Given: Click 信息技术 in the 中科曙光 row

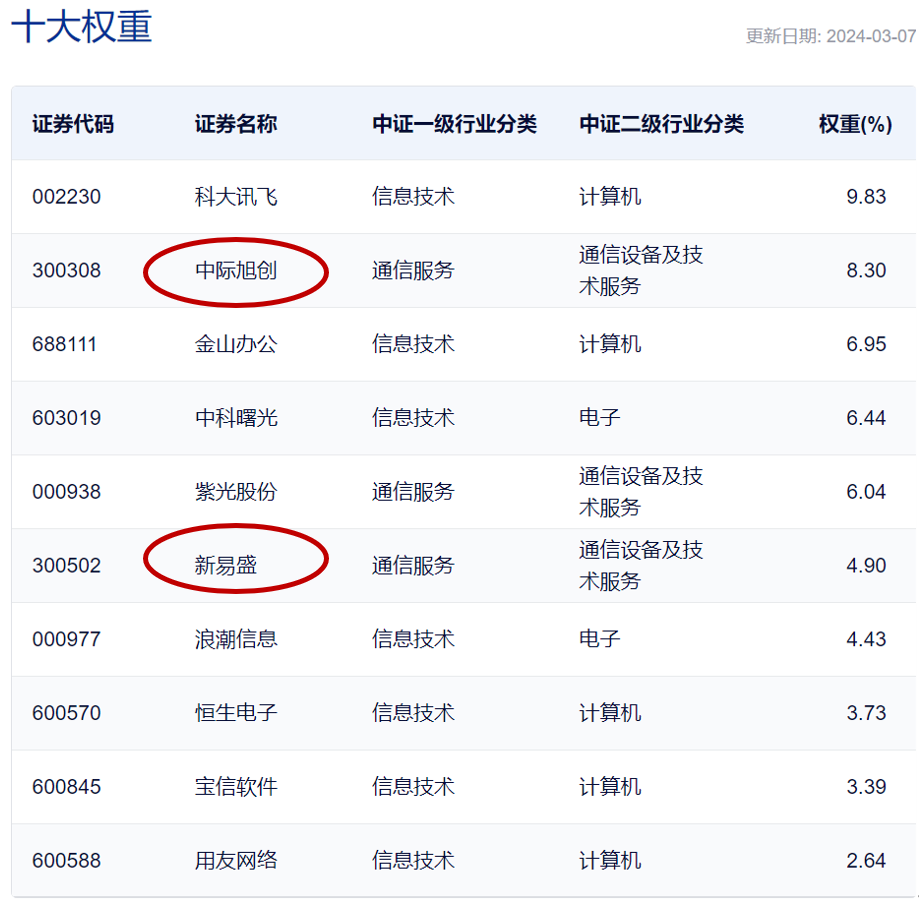Looking at the screenshot, I should tap(413, 418).
